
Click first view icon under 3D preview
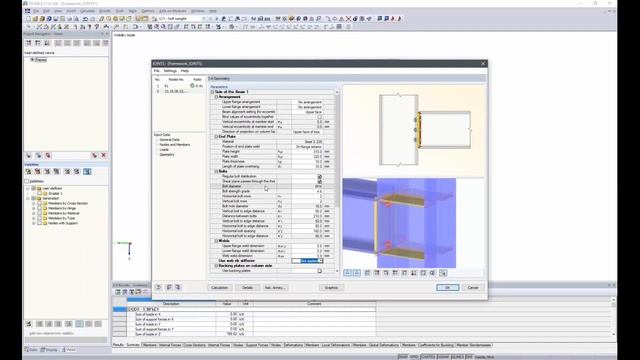point(347,273)
